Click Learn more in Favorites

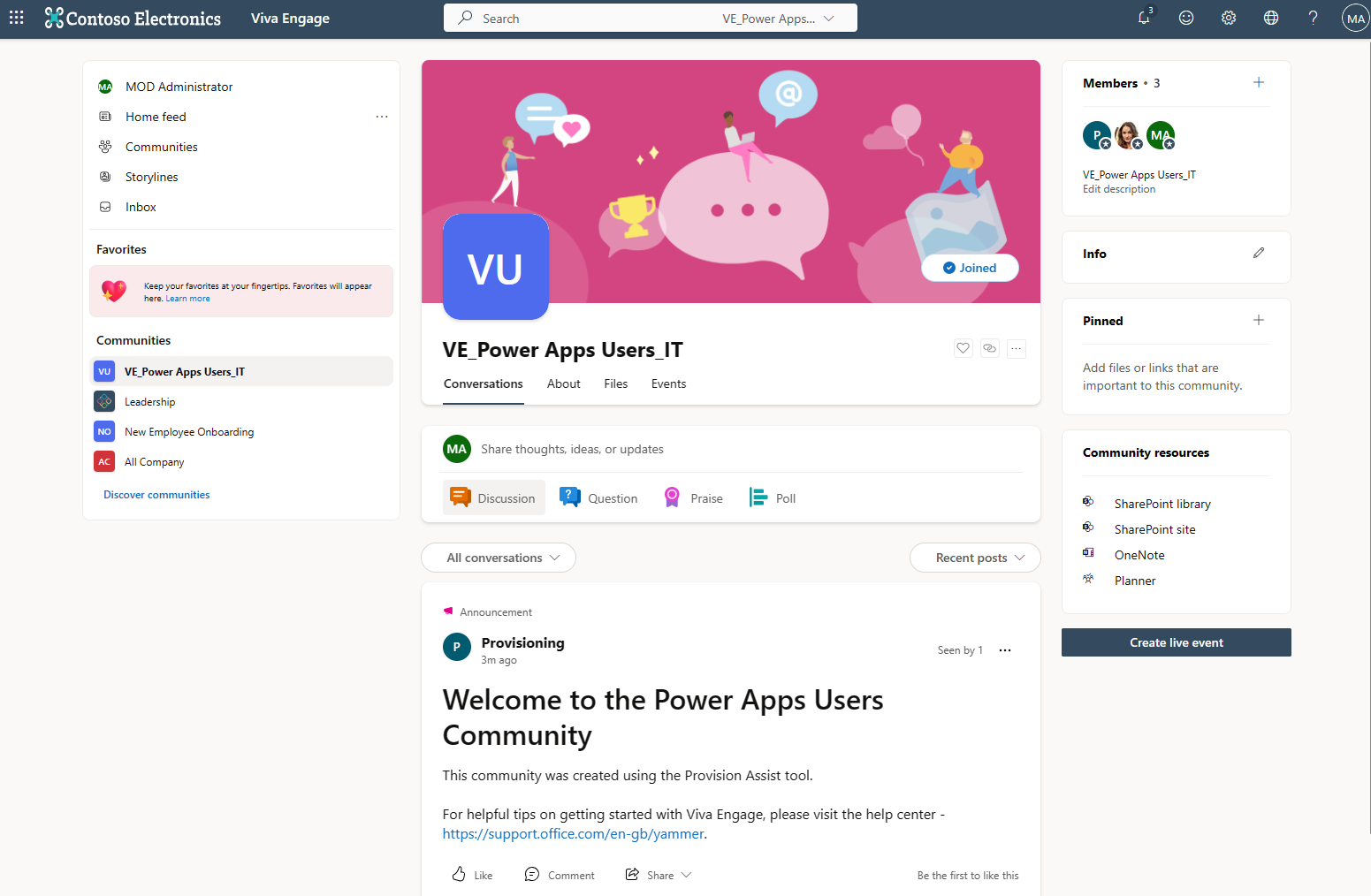click(188, 299)
